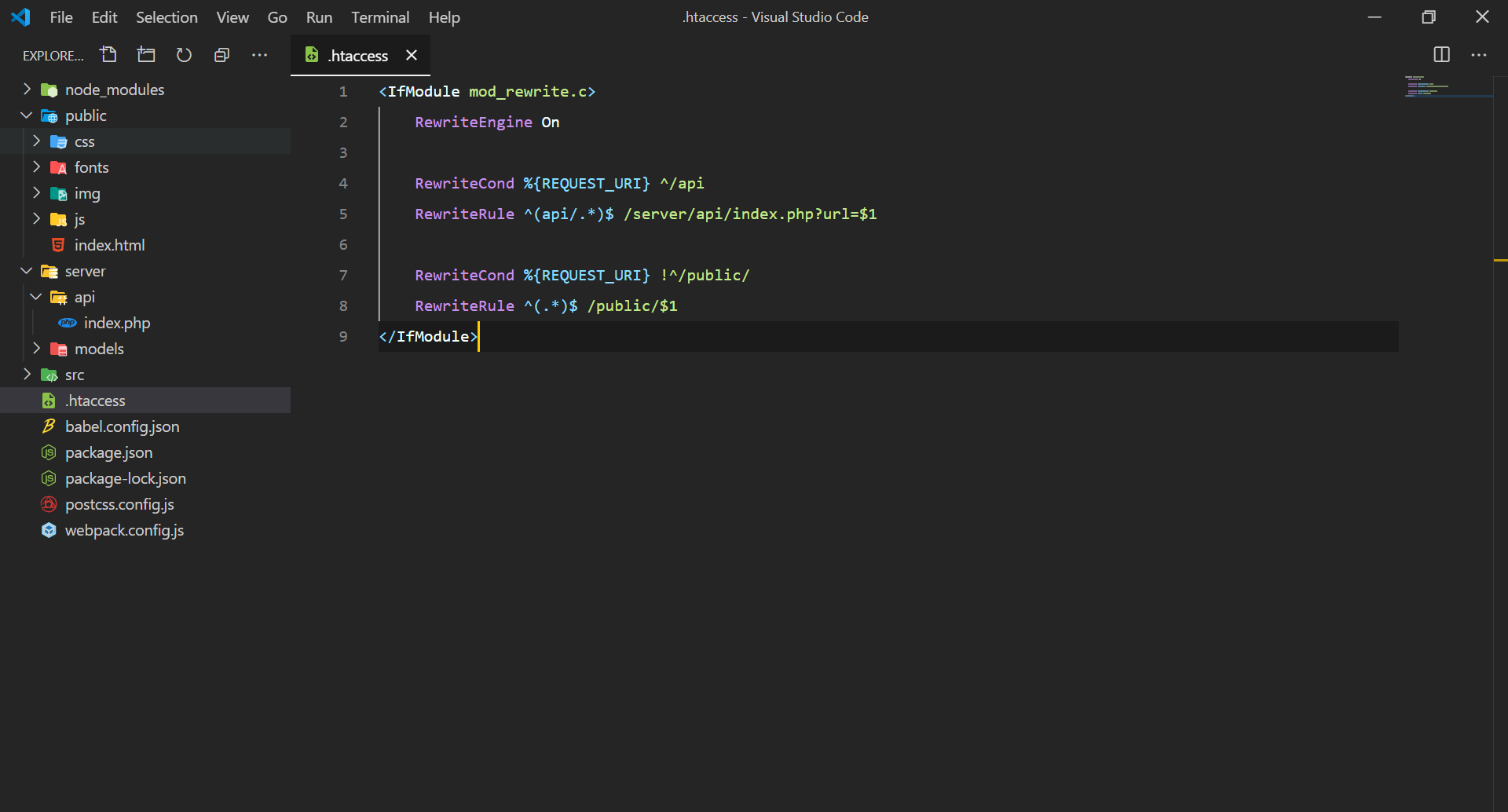Click the Webpack icon beside webpack.config.js
The height and width of the screenshot is (812, 1508).
pyautogui.click(x=49, y=530)
